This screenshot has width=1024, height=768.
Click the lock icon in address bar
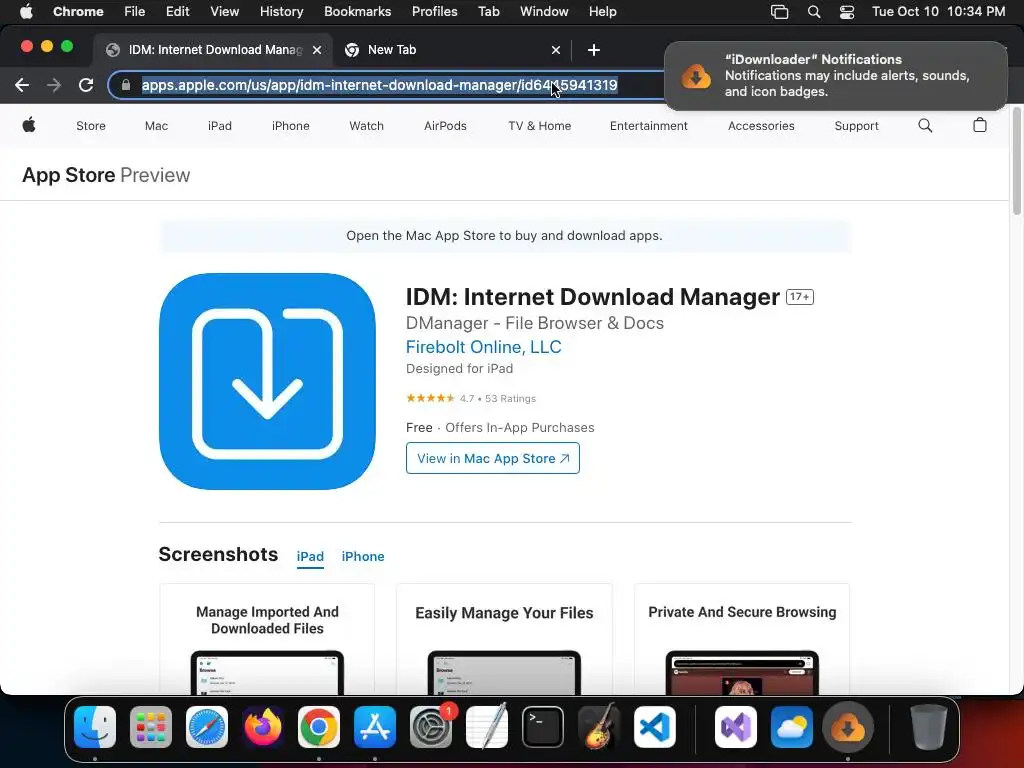[126, 85]
